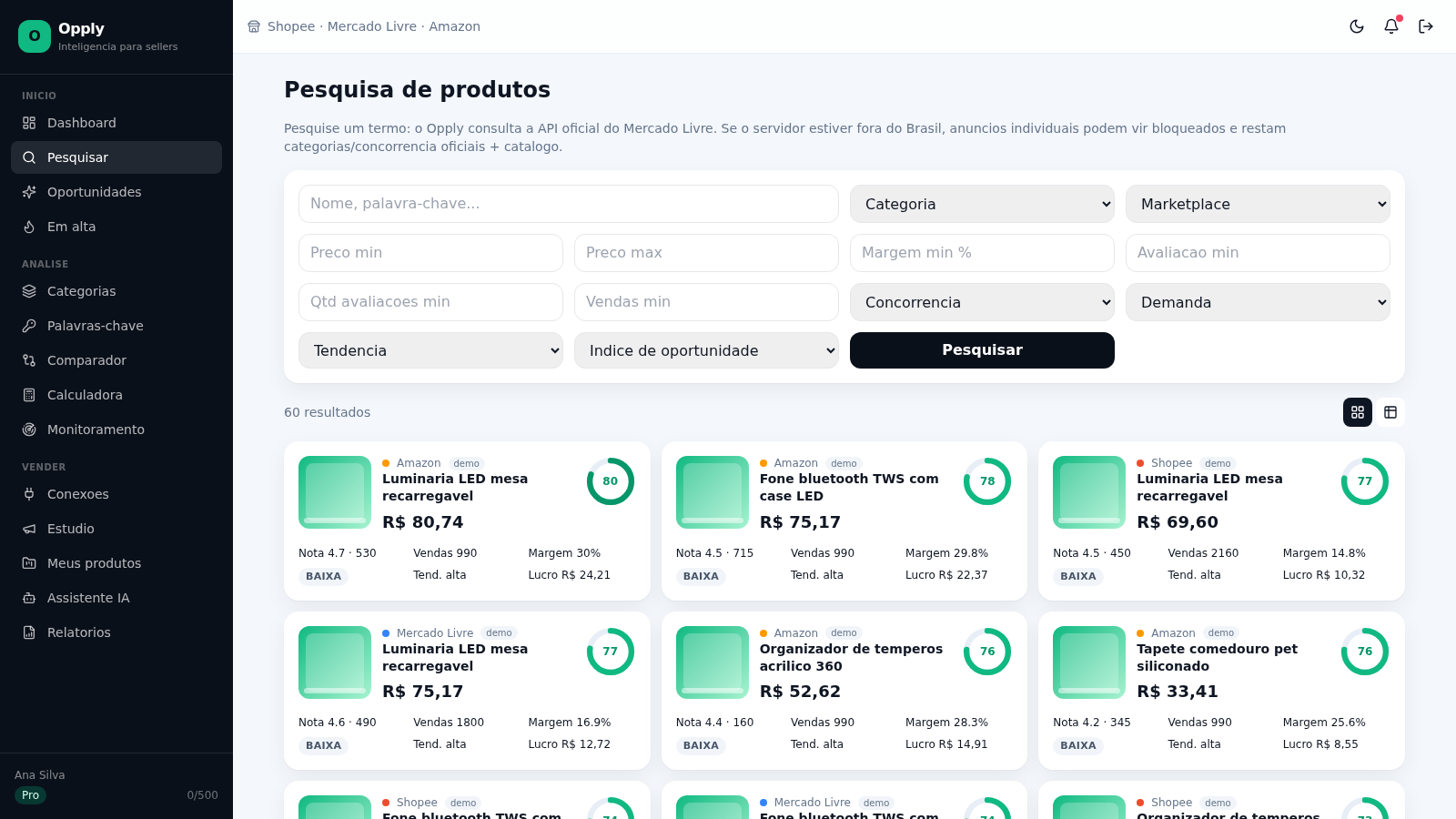
Task: Click the Assistente IA robot icon
Action: click(29, 598)
